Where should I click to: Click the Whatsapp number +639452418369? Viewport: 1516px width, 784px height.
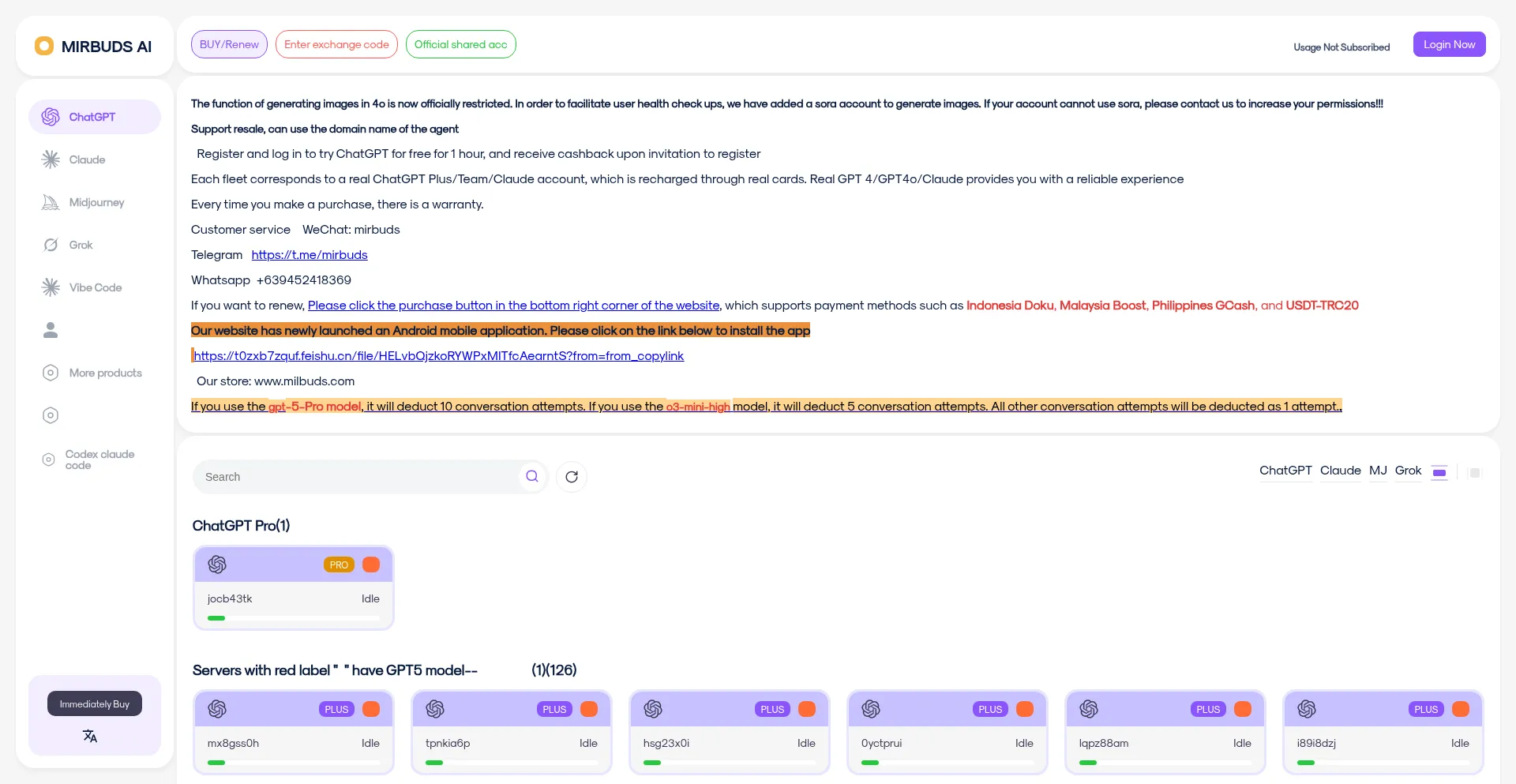click(304, 280)
